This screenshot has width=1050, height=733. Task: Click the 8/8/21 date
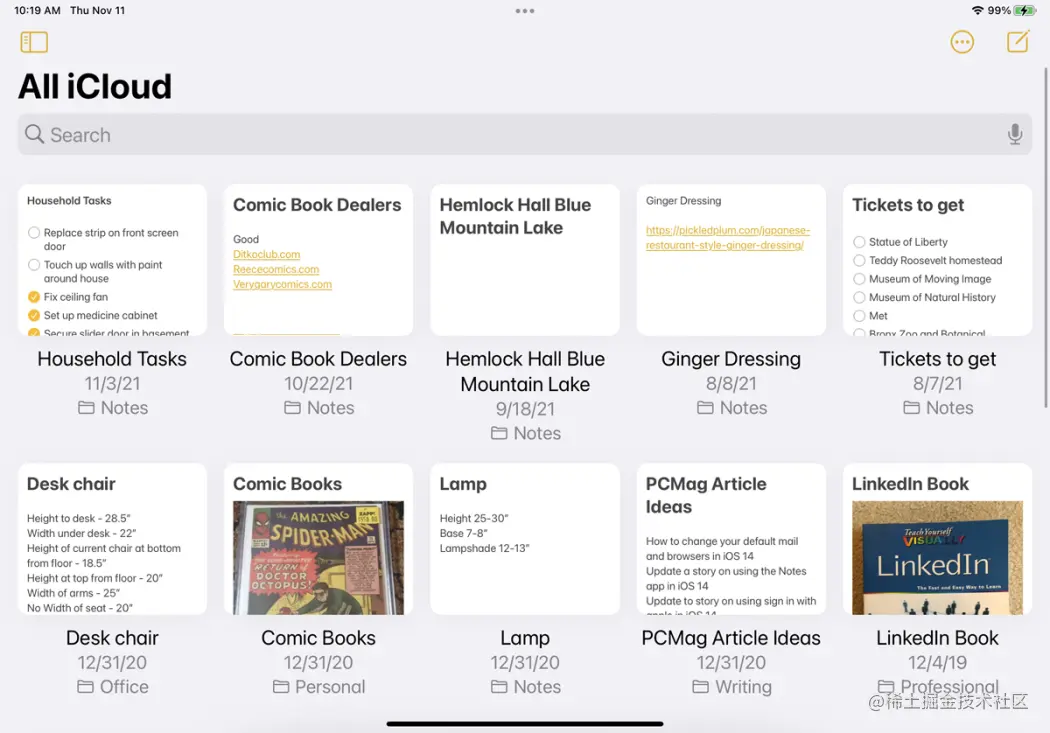click(x=731, y=384)
